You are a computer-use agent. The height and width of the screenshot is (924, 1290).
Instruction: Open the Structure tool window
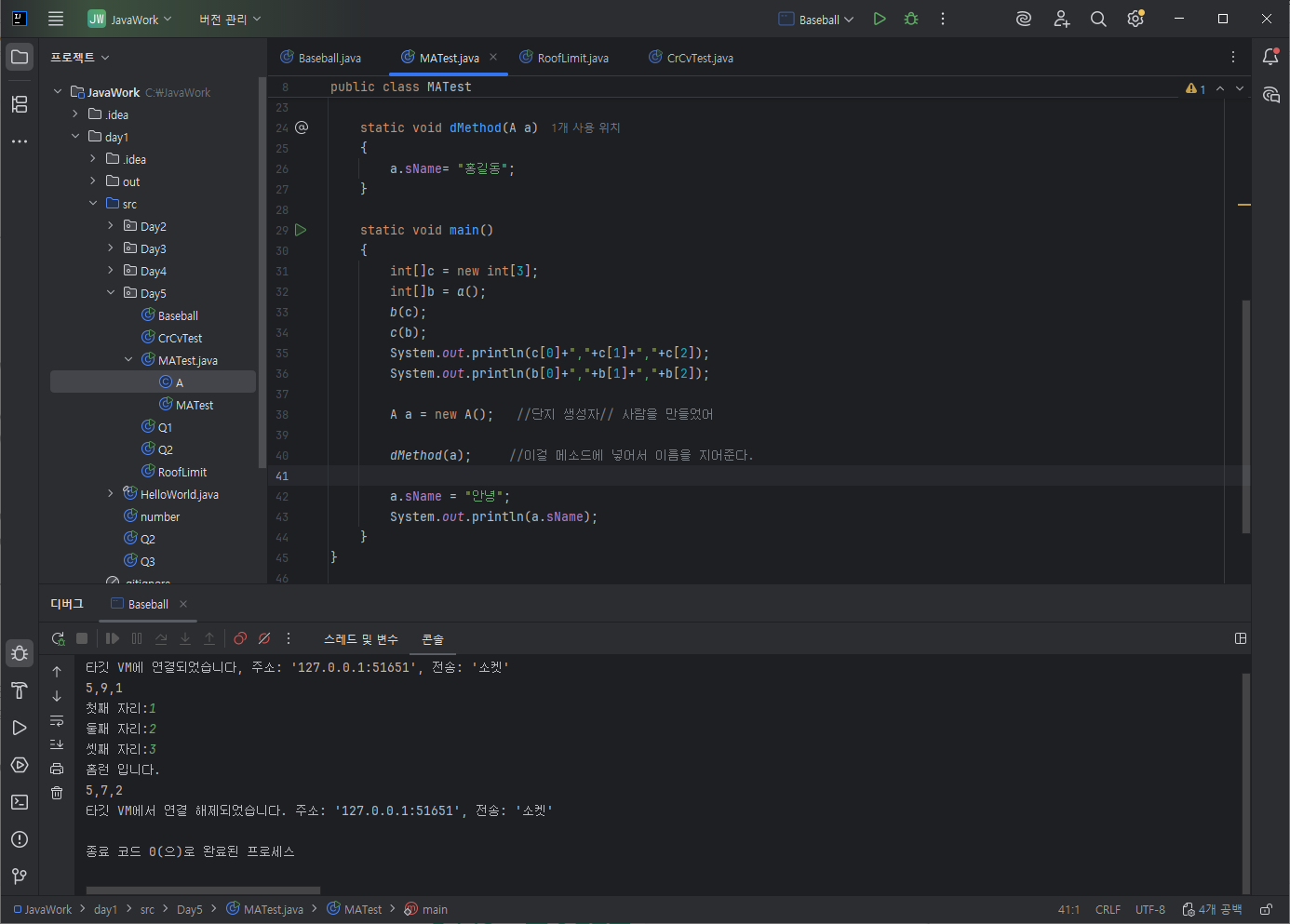20,104
